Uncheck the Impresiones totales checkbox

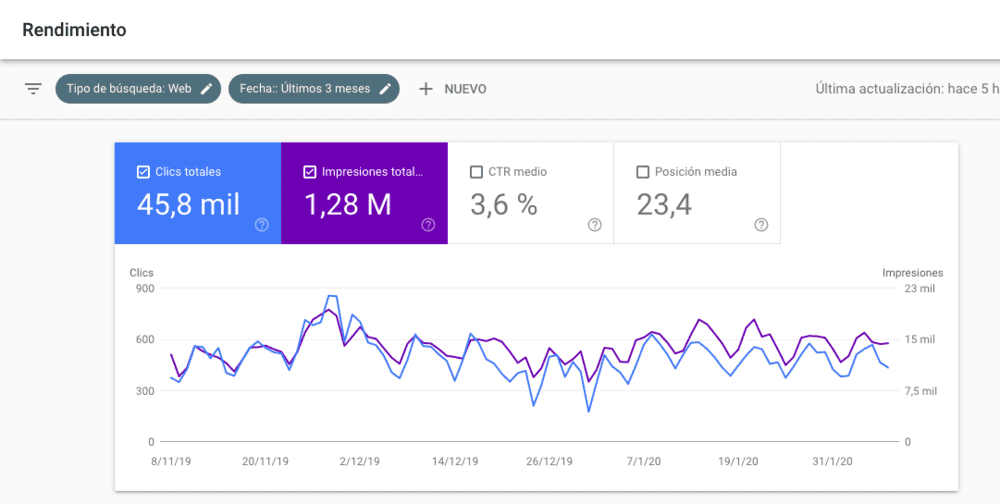pos(309,172)
